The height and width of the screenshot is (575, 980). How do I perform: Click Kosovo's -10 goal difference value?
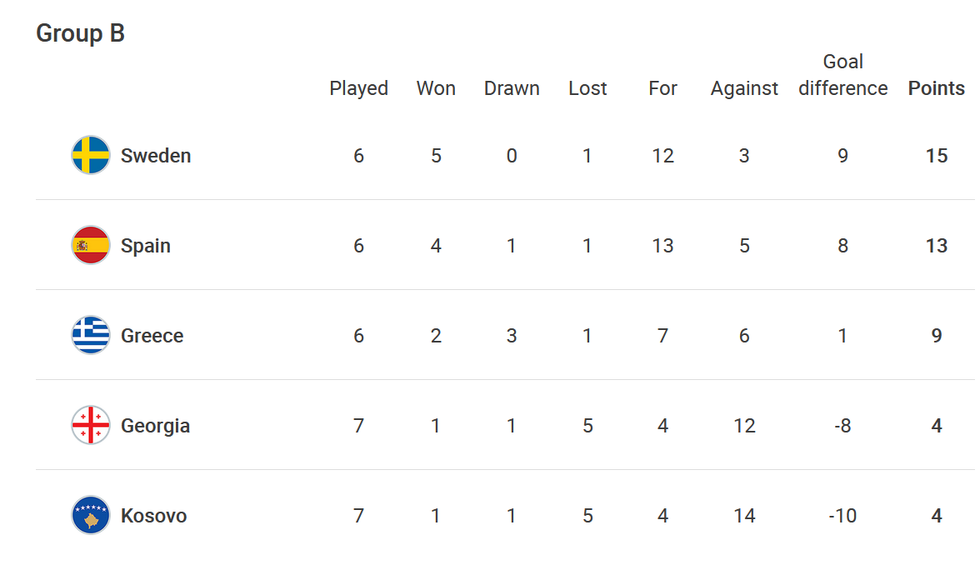[843, 516]
